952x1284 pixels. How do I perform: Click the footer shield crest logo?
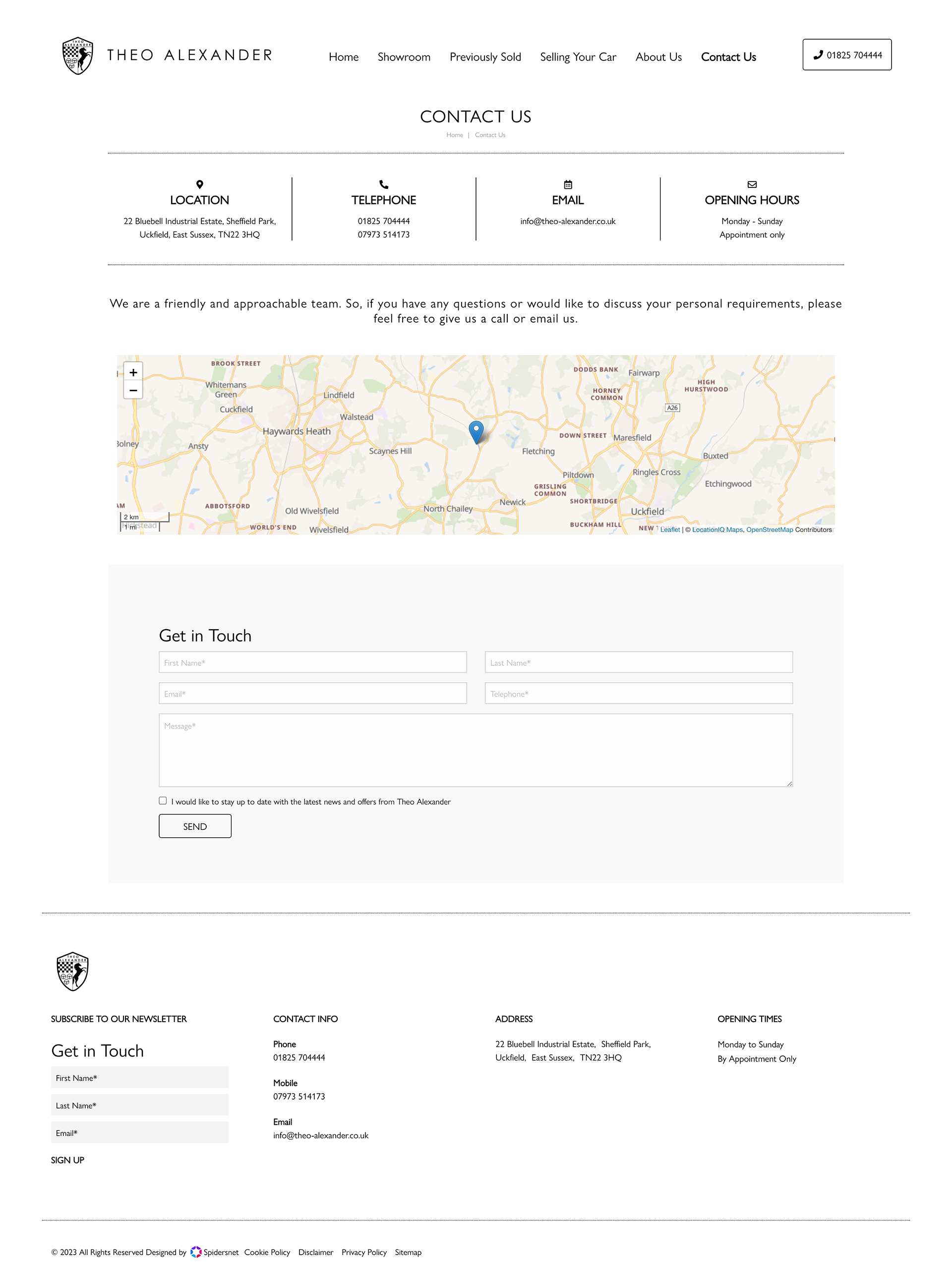pos(72,971)
